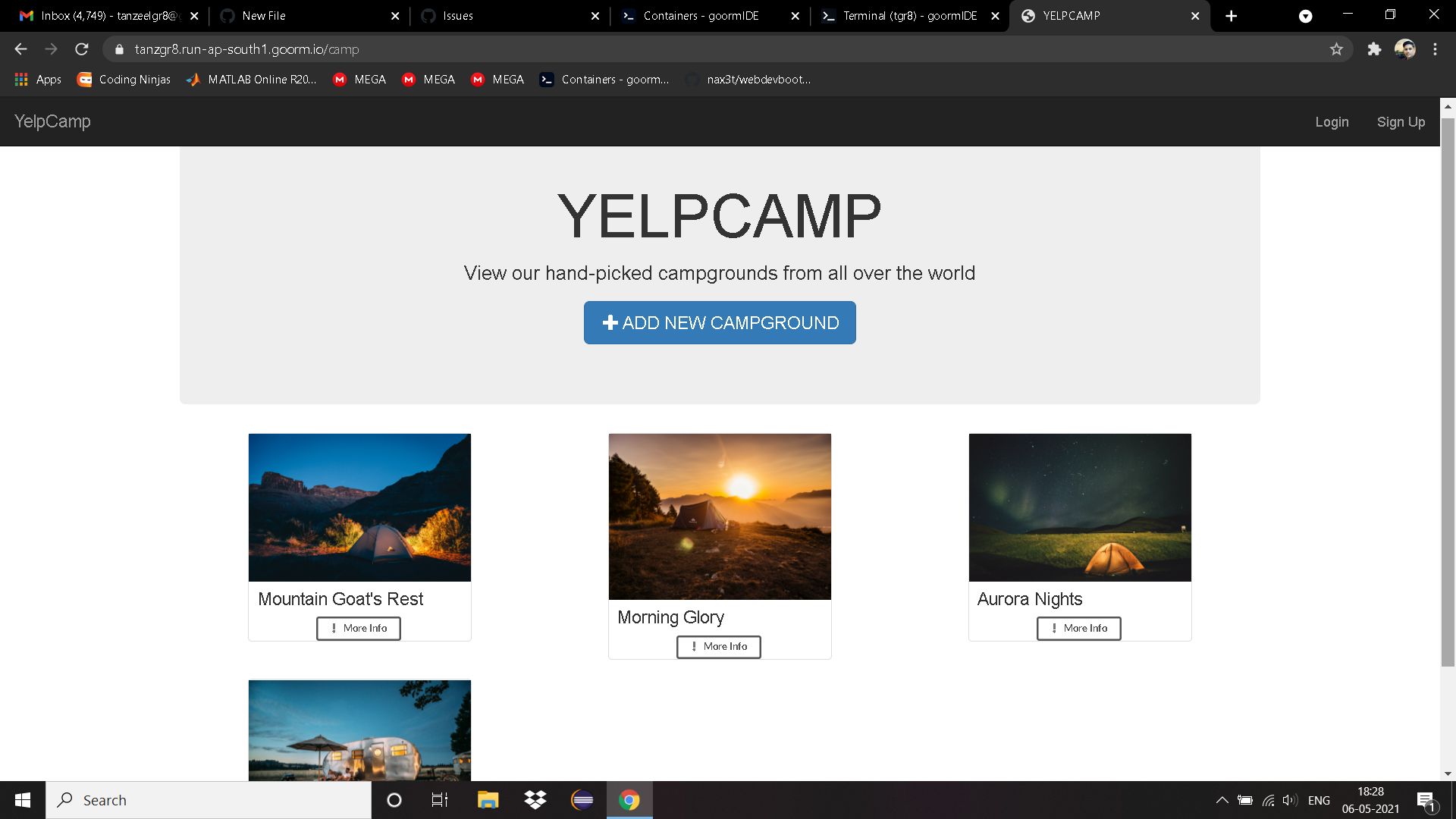This screenshot has height=819, width=1456.
Task: Switch to the Issues GitHub tab
Action: 459,15
